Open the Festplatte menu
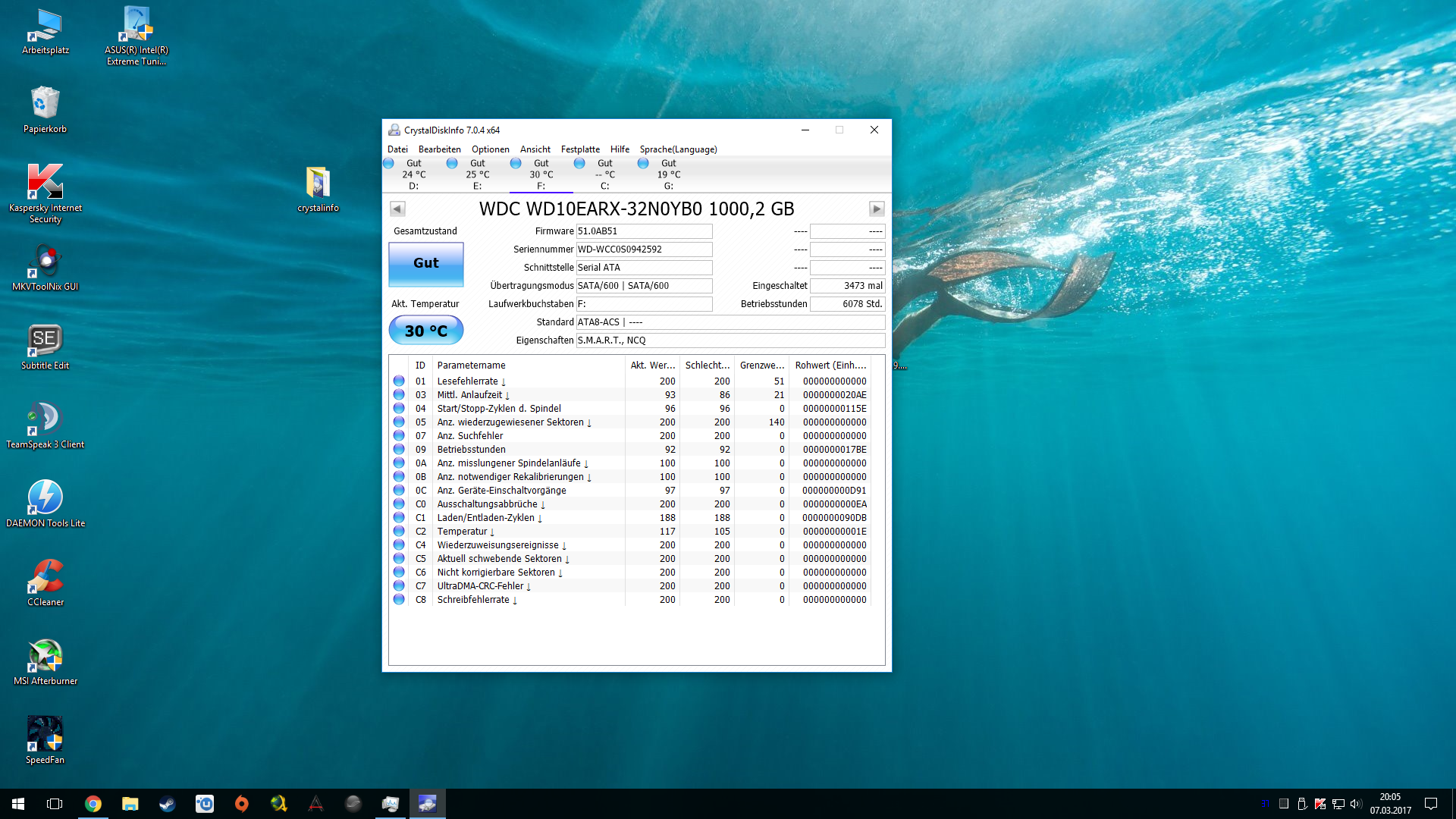1456x819 pixels. click(x=580, y=149)
